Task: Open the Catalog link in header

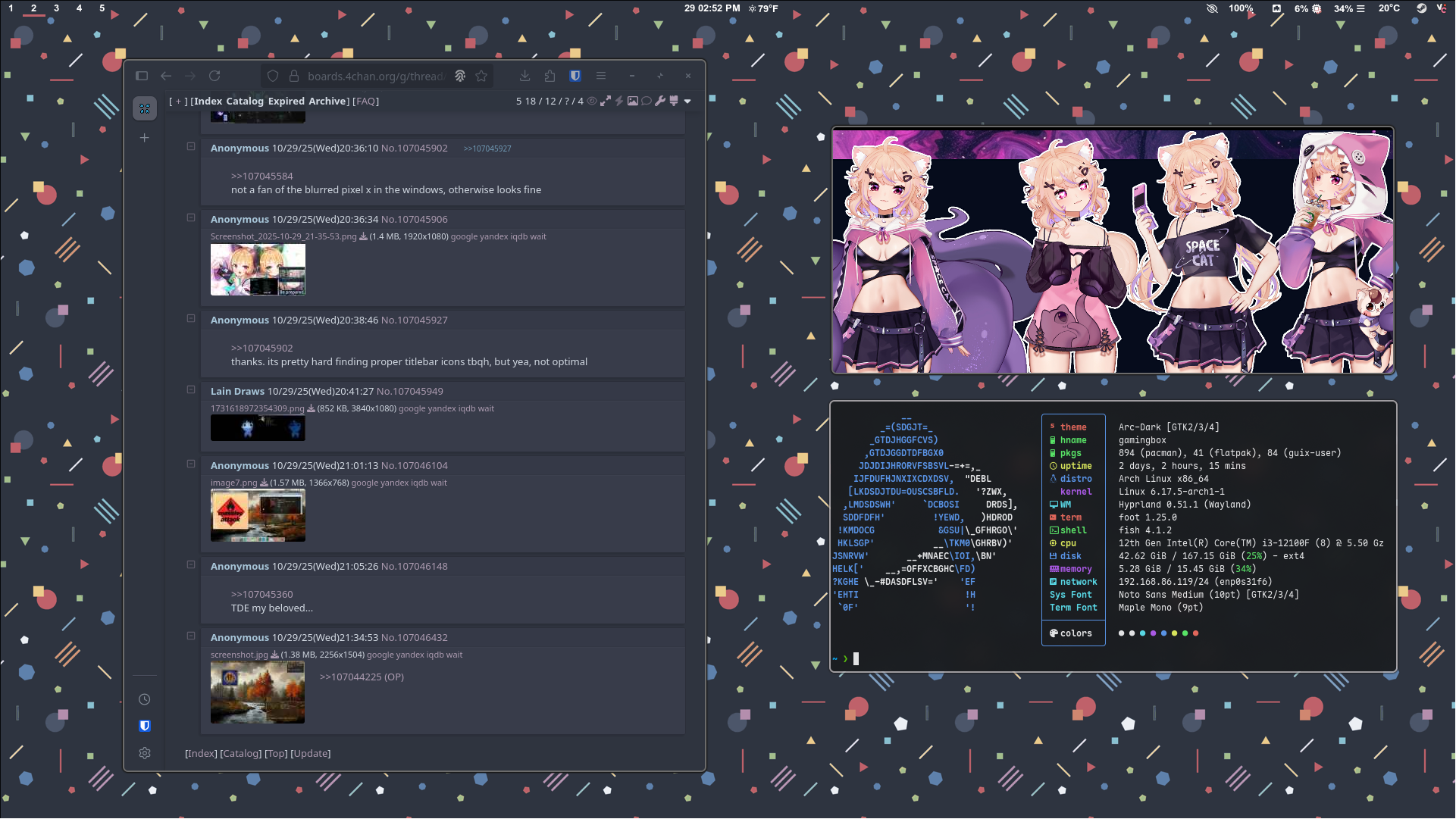Action: click(244, 101)
